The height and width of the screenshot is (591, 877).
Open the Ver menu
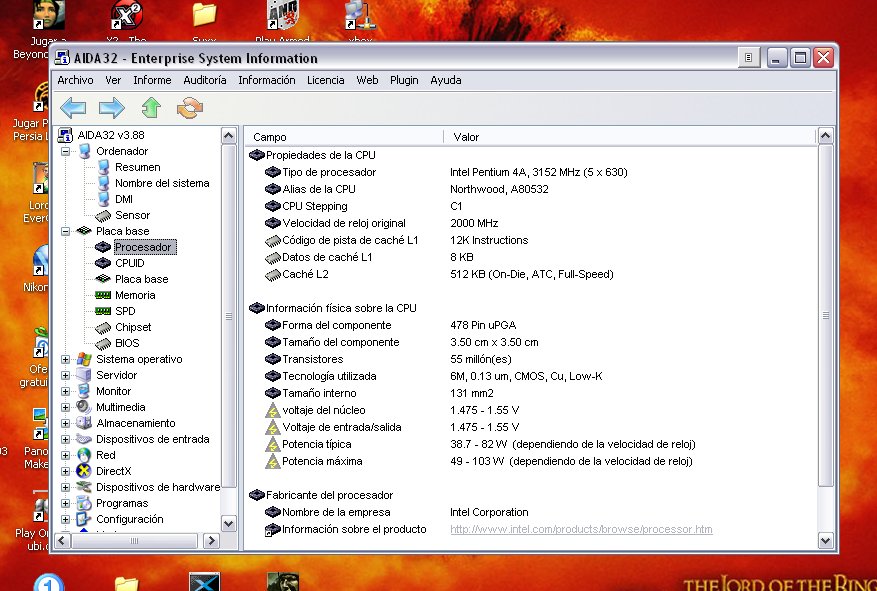click(113, 80)
